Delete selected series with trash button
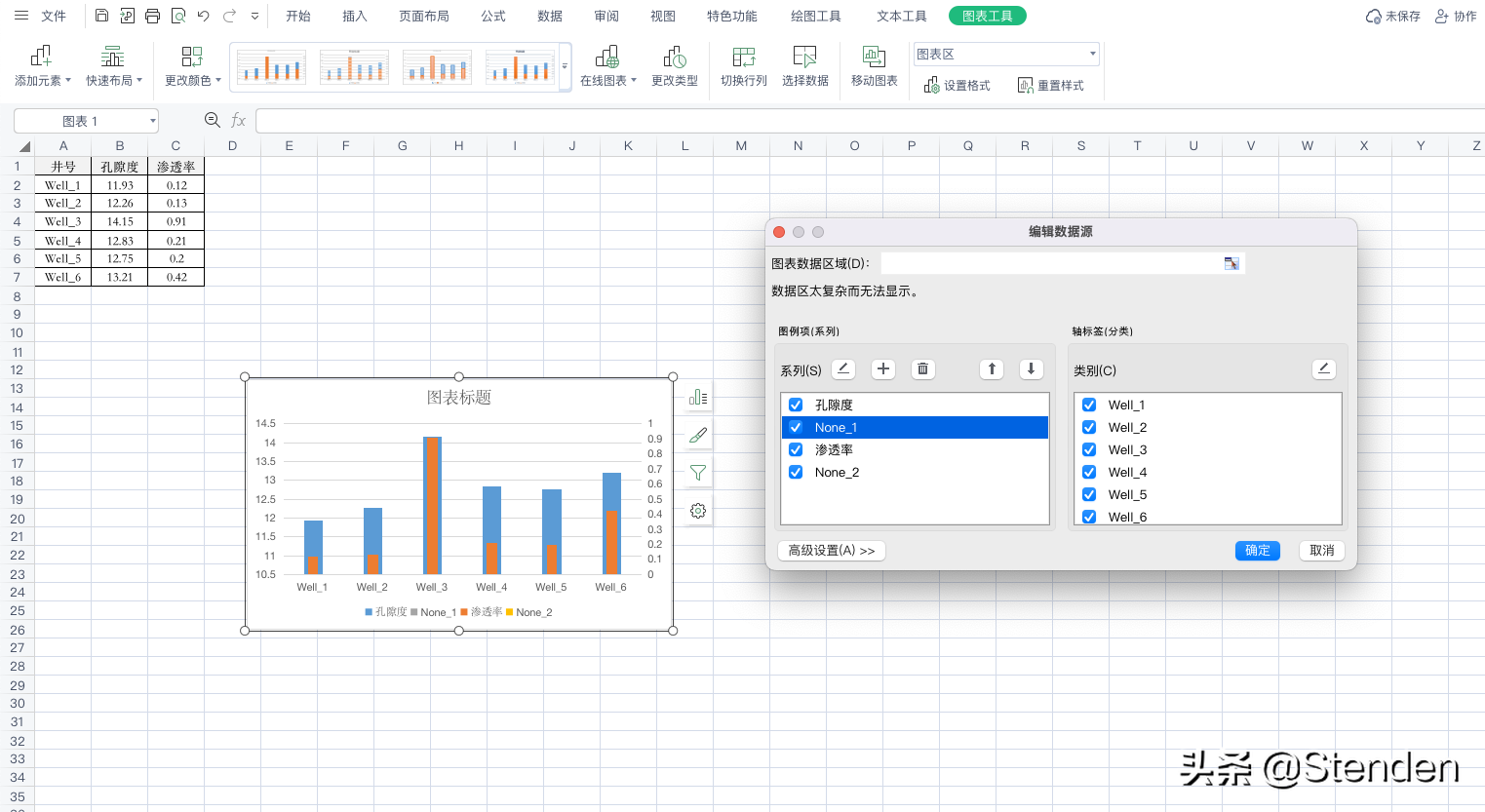Screen dimensions: 1485x812 point(922,368)
